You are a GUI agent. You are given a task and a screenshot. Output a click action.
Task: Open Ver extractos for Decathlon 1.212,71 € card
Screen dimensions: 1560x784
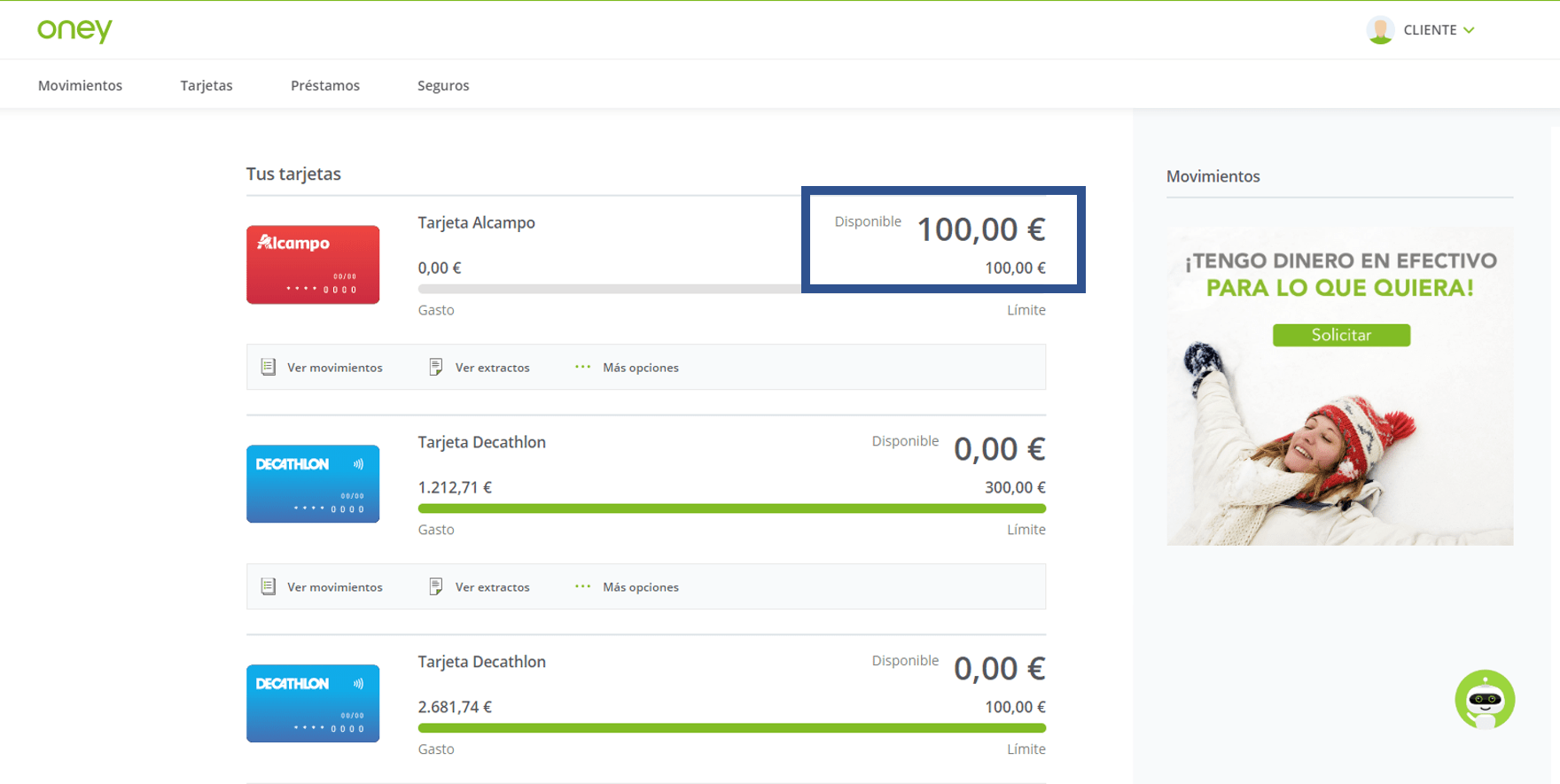tap(493, 587)
